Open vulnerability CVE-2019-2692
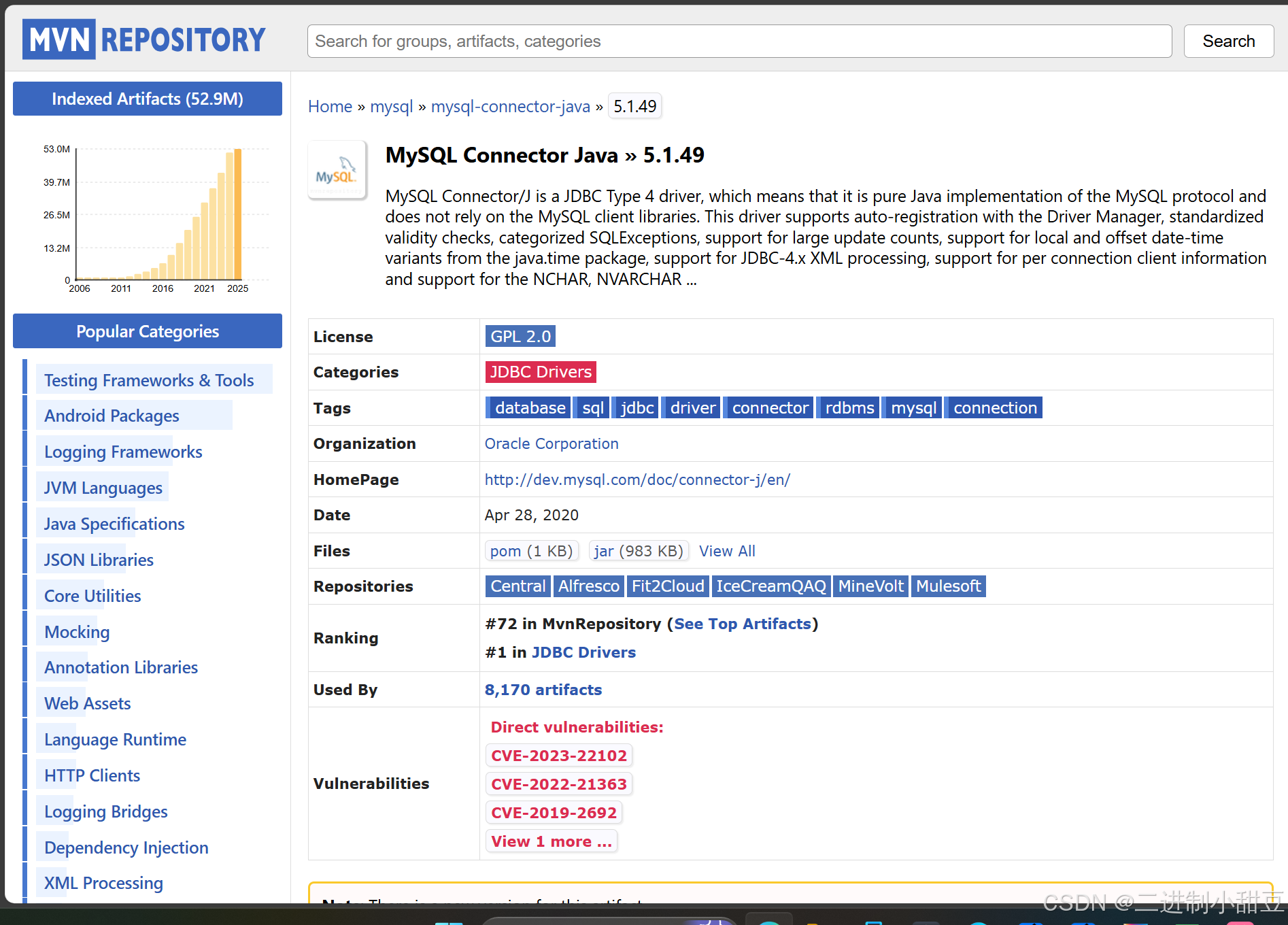This screenshot has width=1288, height=925. [554, 813]
